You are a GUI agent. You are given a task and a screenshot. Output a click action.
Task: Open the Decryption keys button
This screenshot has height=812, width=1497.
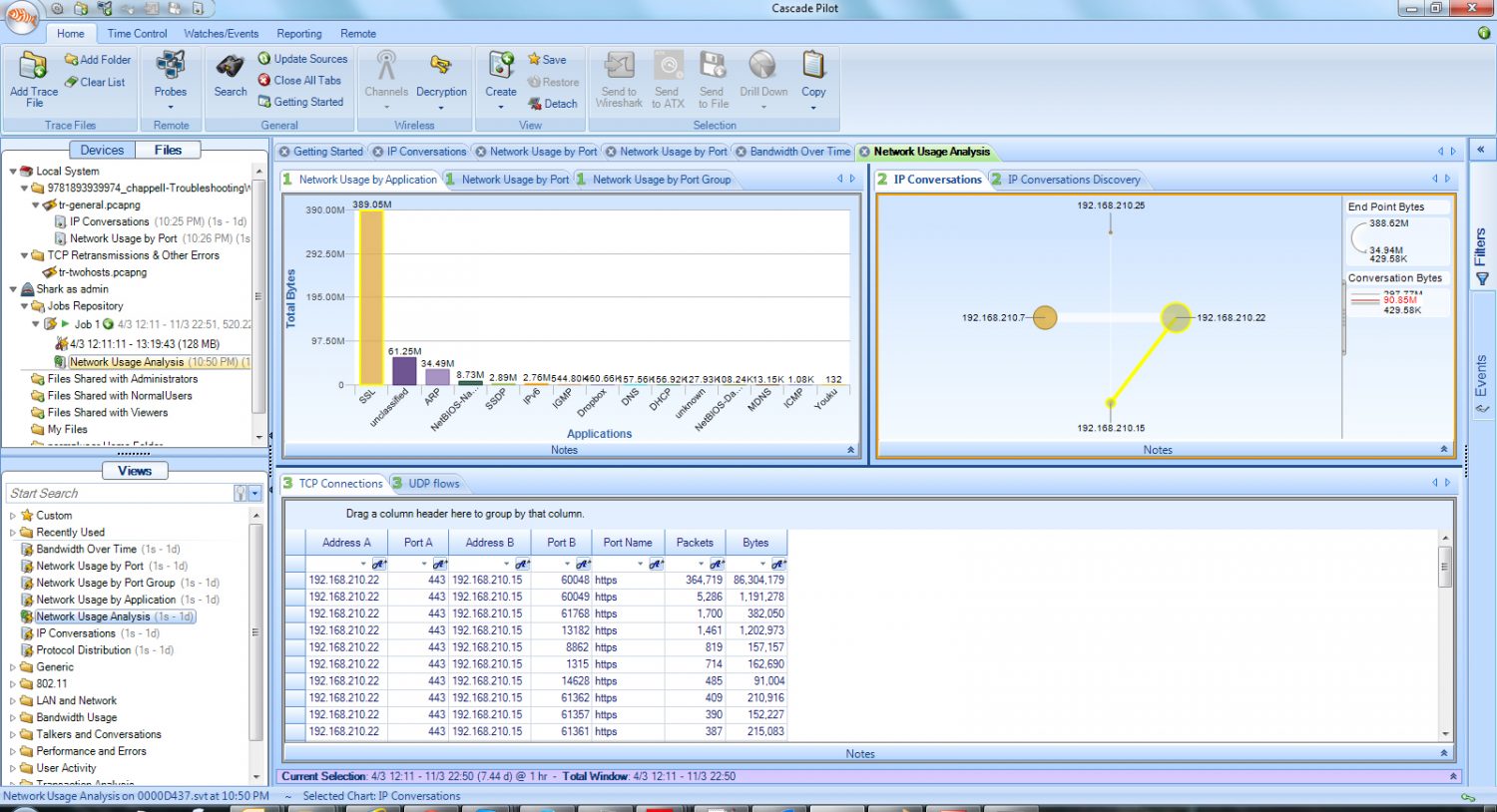441,80
